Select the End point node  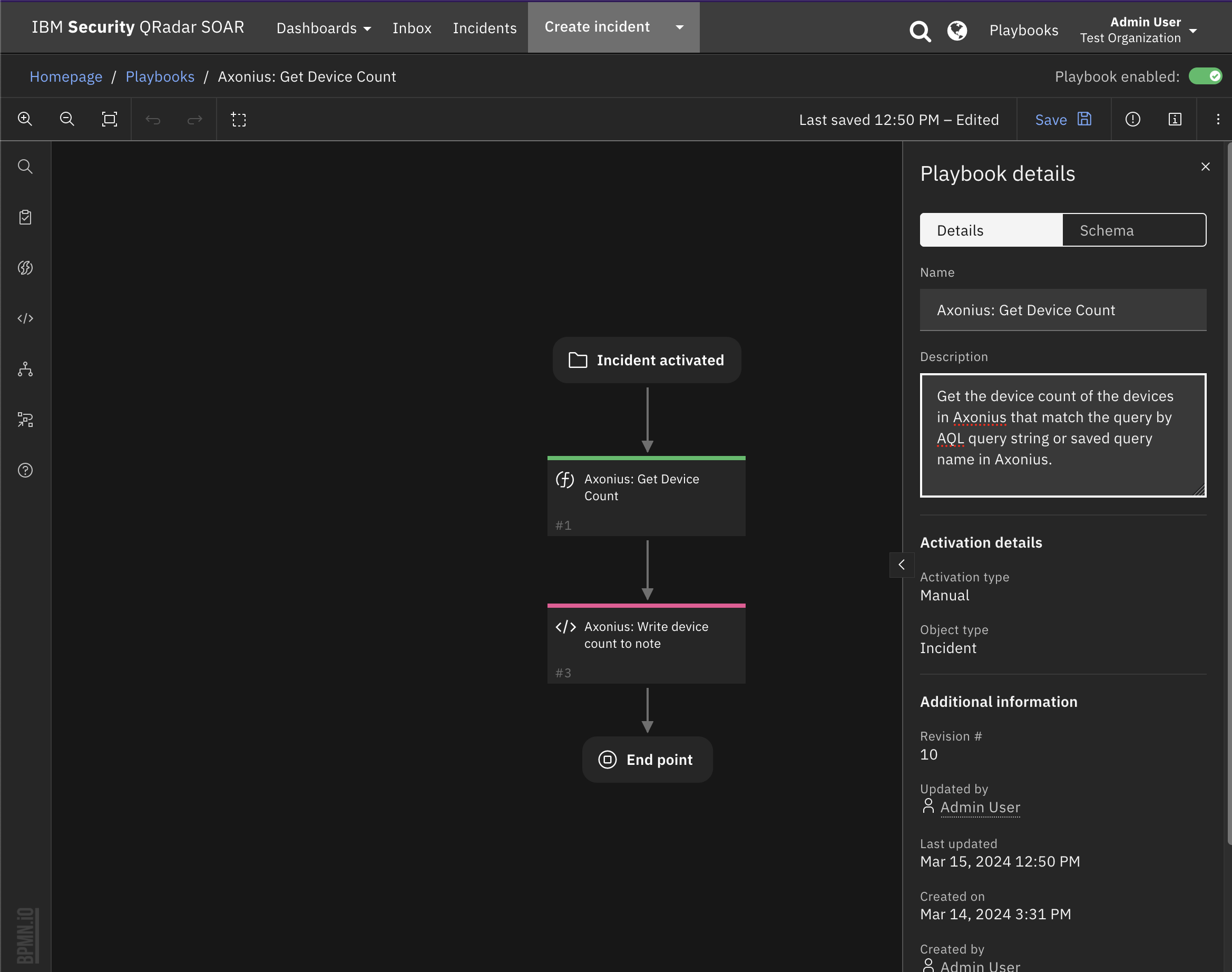click(647, 759)
